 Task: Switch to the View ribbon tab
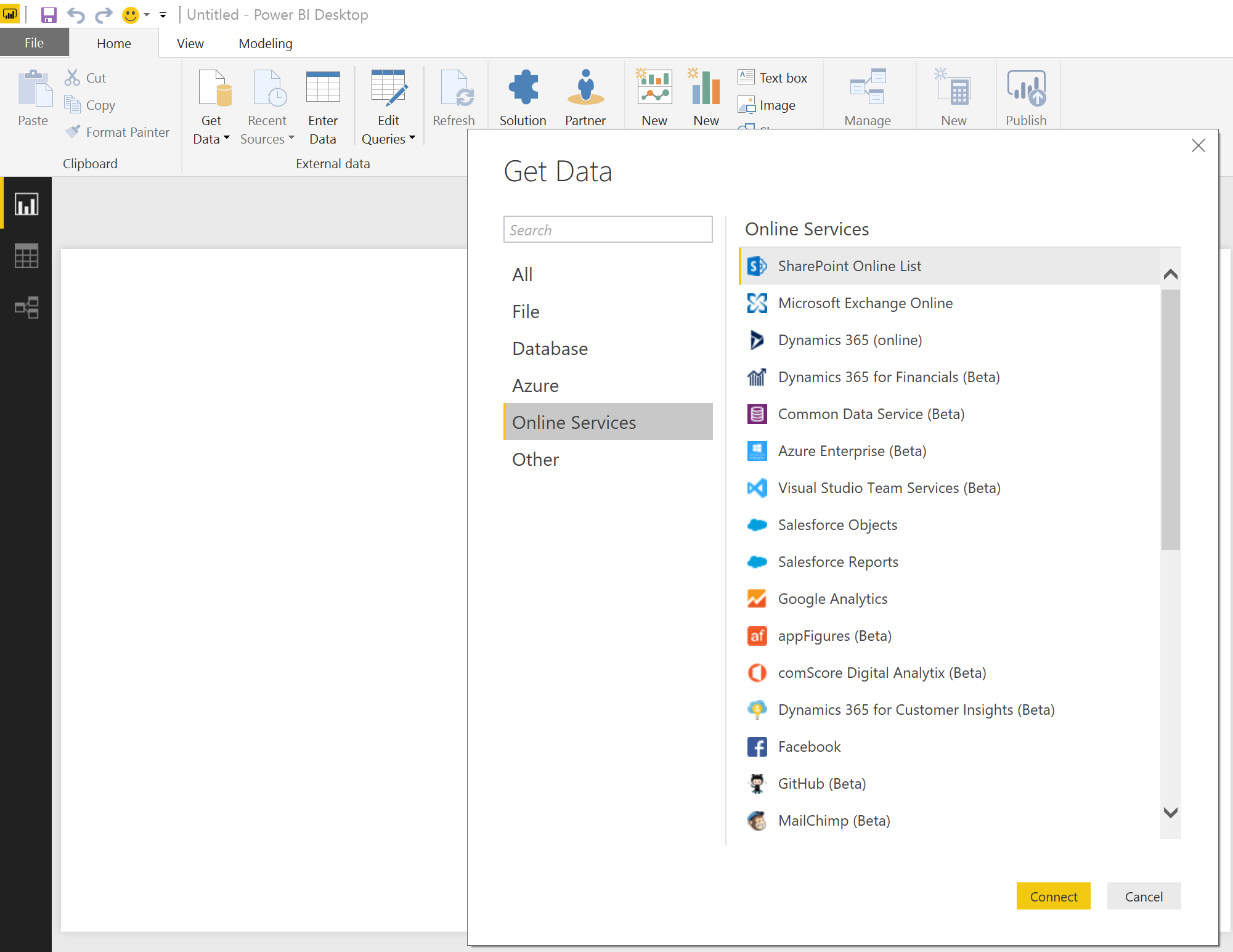tap(190, 44)
